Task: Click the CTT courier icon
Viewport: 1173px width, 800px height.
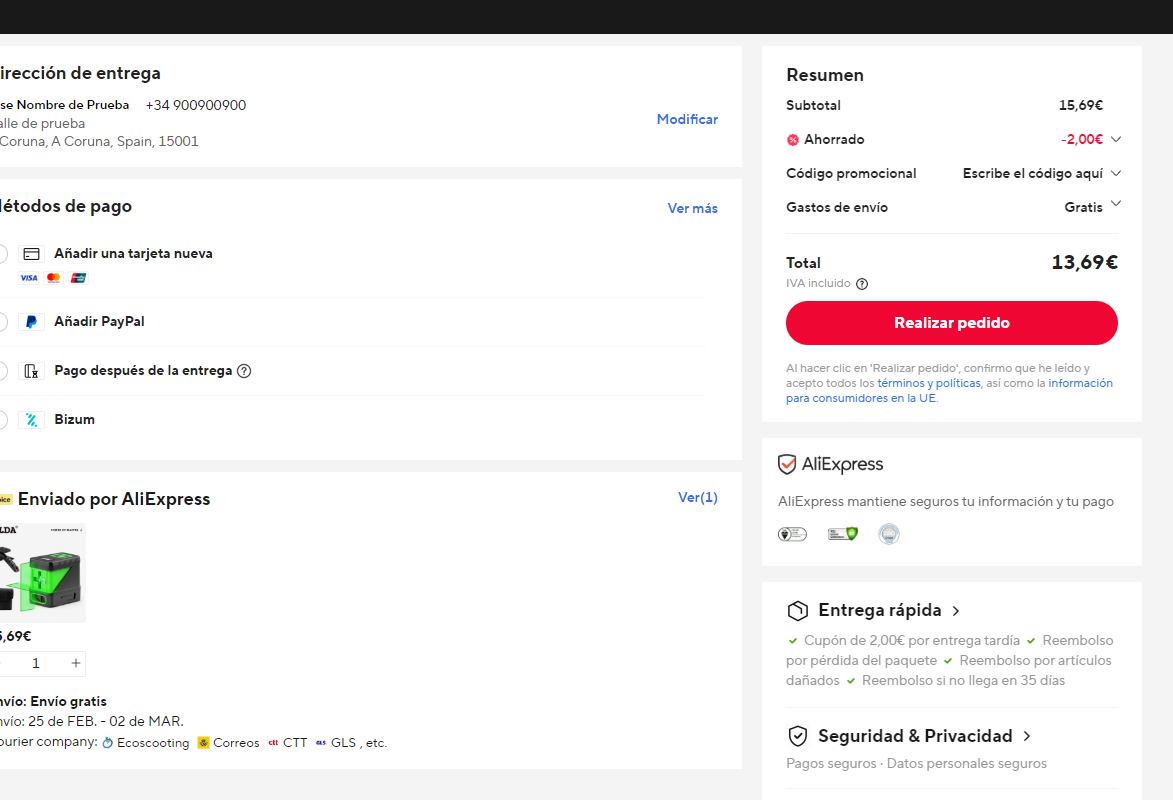Action: (x=273, y=742)
